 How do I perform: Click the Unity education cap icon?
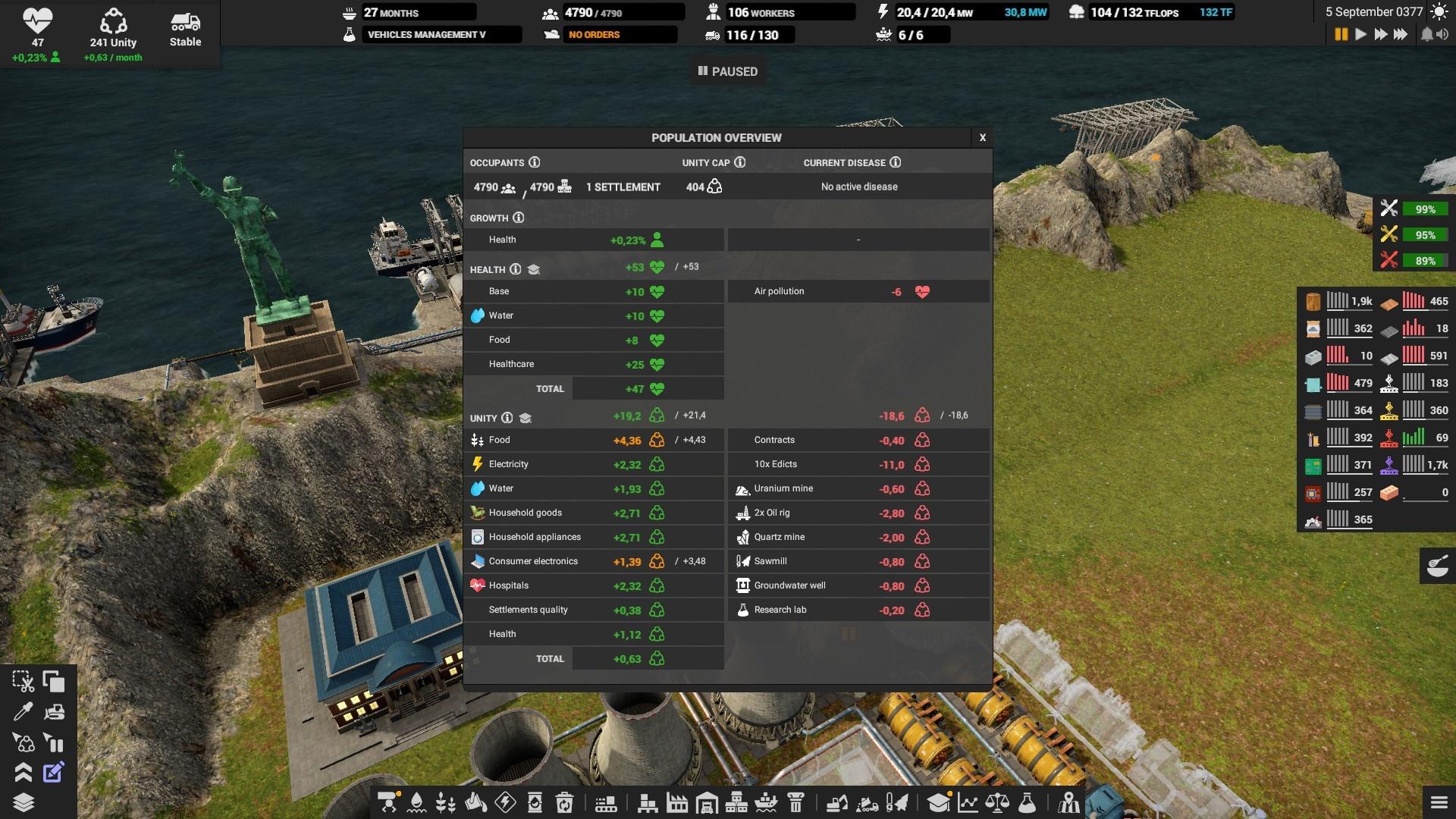(x=525, y=418)
